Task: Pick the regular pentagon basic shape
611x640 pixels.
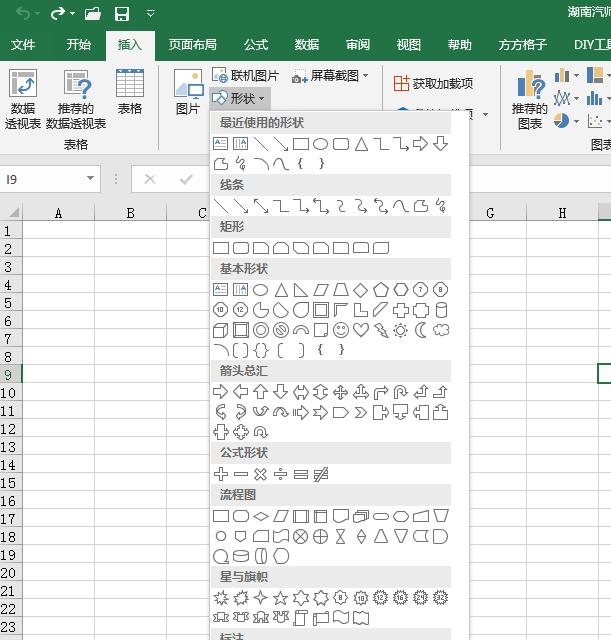Action: click(381, 290)
